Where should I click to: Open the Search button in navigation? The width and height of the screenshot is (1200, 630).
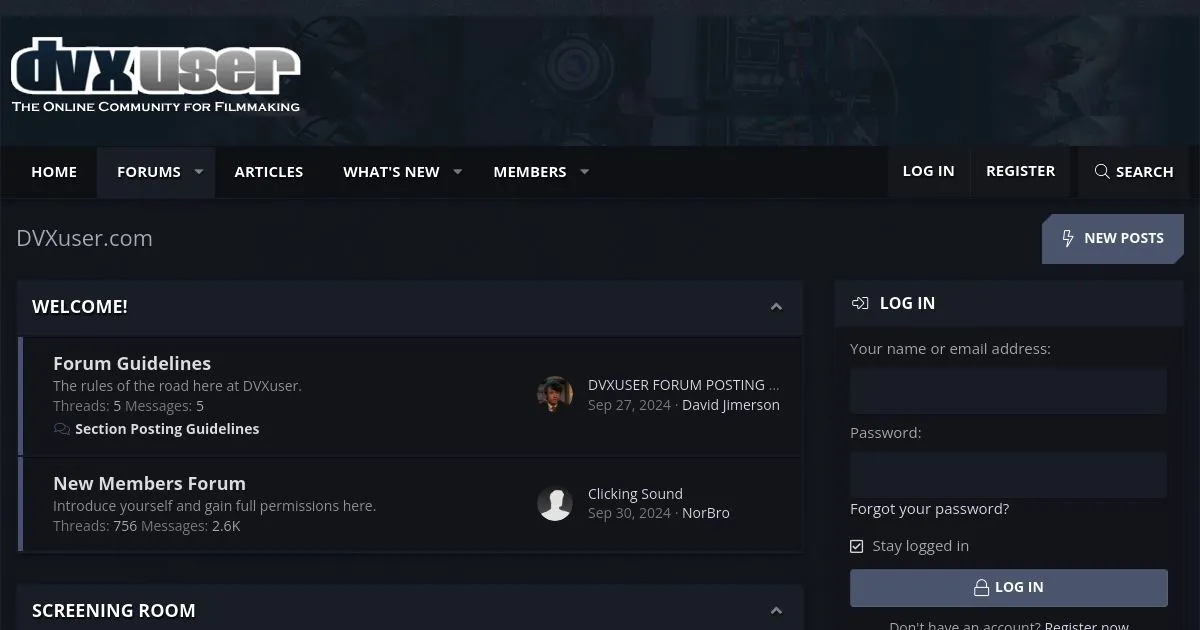click(x=1134, y=172)
